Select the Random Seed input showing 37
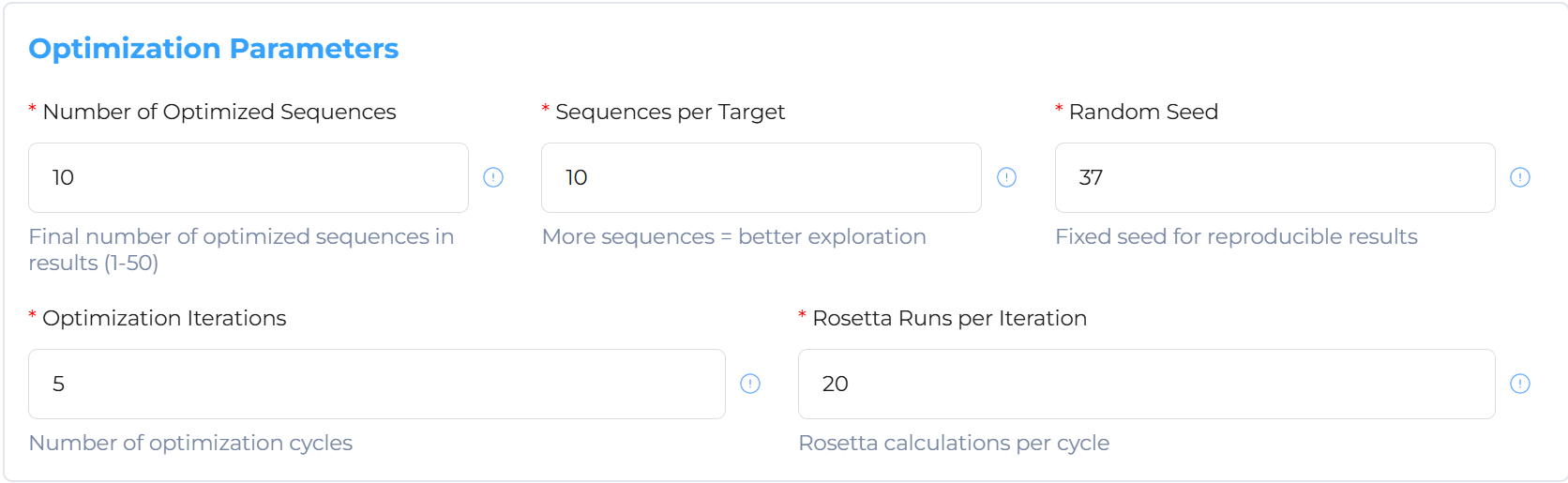The height and width of the screenshot is (483, 1568). 1274,177
